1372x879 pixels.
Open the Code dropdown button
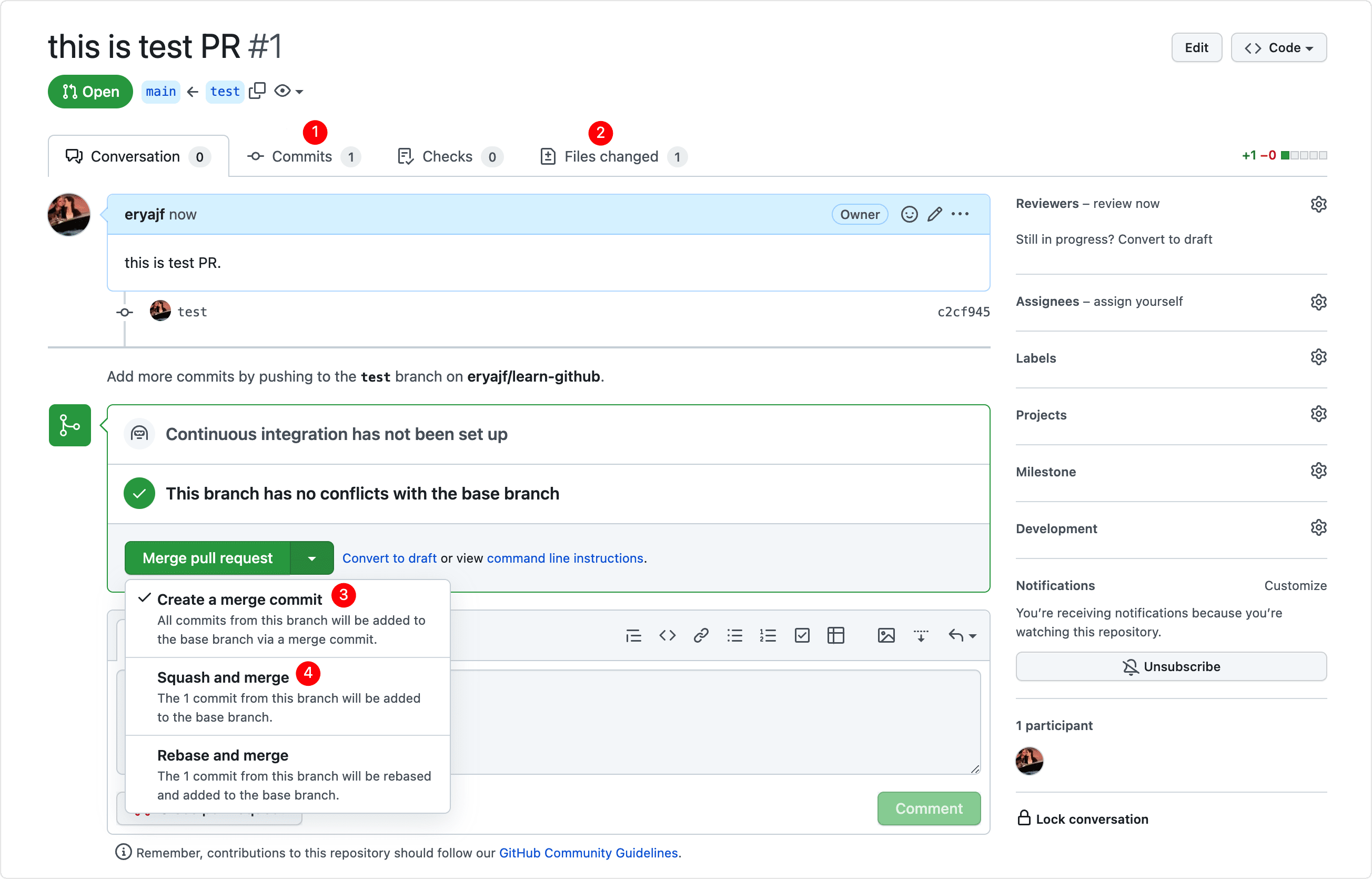(1278, 47)
